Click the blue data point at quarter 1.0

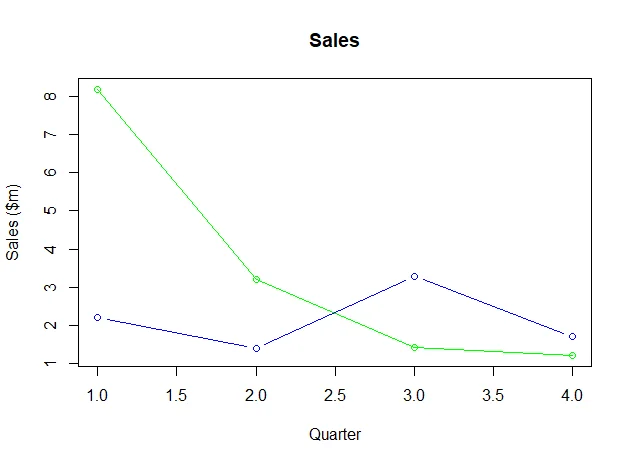(x=97, y=317)
